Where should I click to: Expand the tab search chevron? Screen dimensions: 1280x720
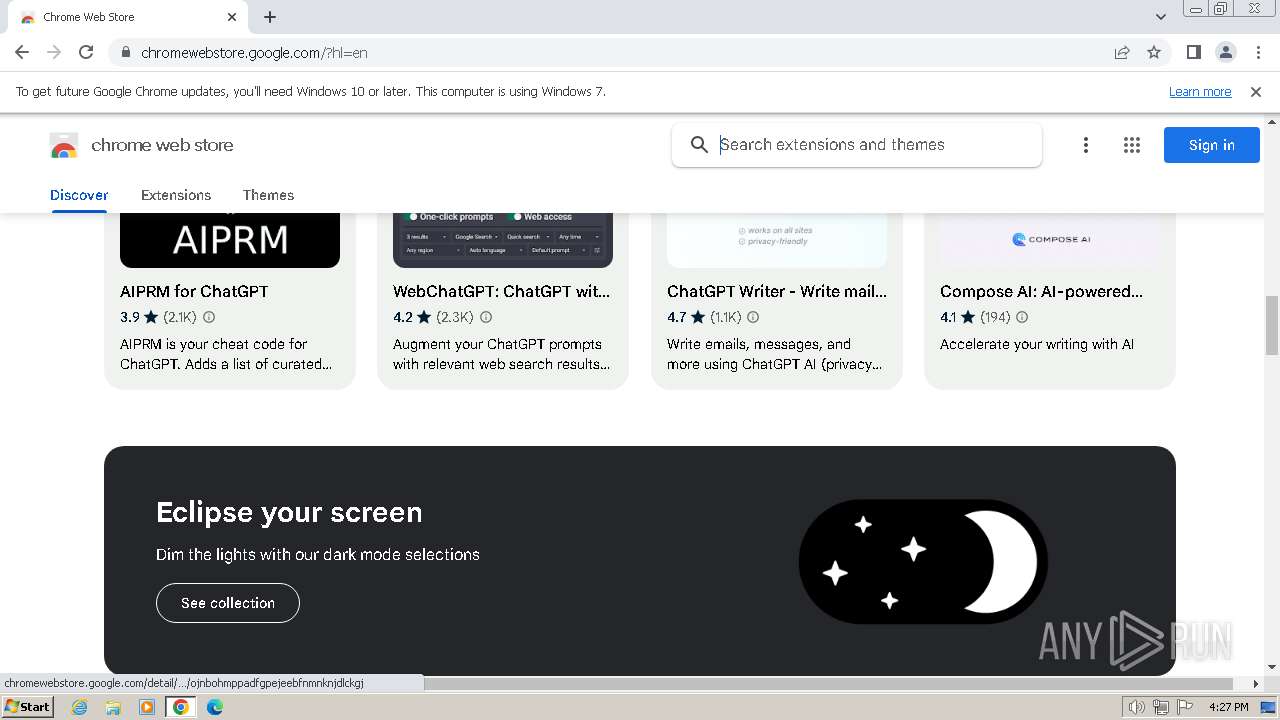tap(1161, 17)
